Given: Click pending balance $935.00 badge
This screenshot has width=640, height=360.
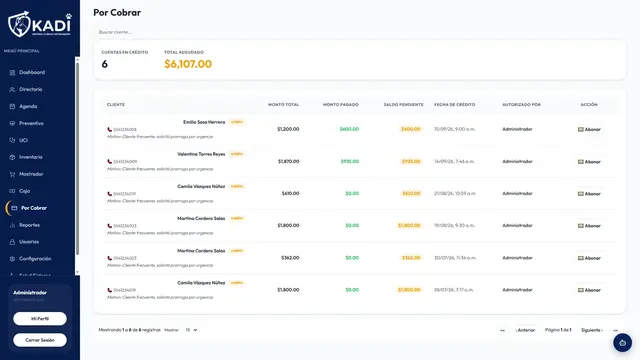Looking at the screenshot, I should click(411, 161).
